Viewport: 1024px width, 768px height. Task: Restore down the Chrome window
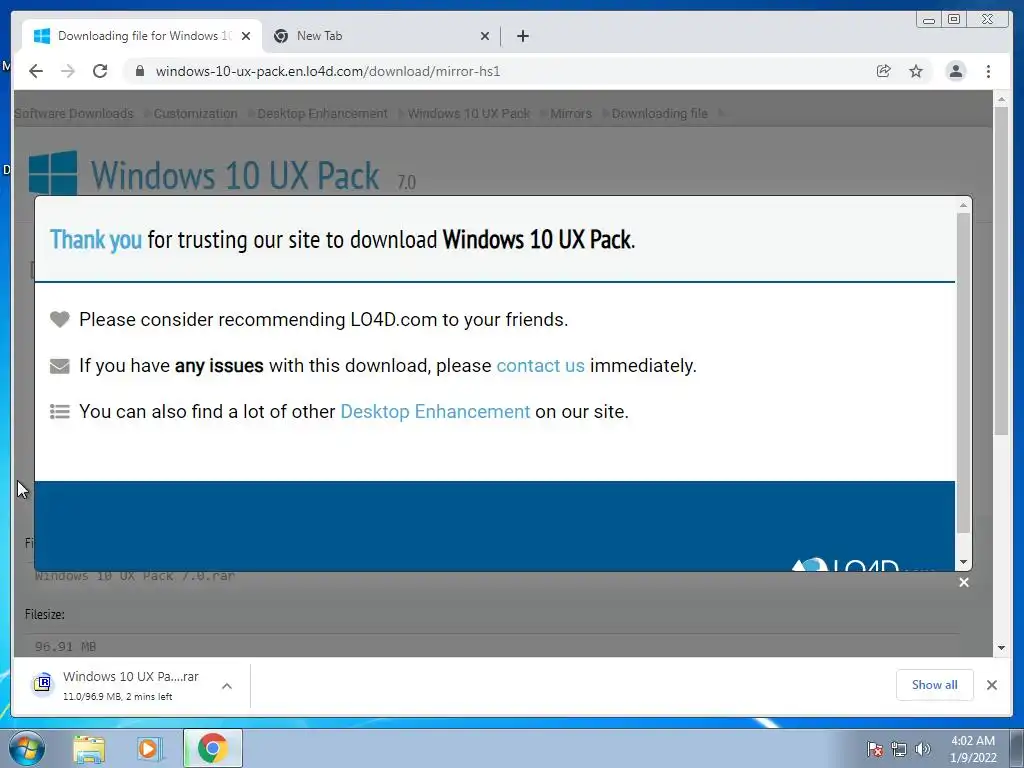pyautogui.click(x=953, y=20)
